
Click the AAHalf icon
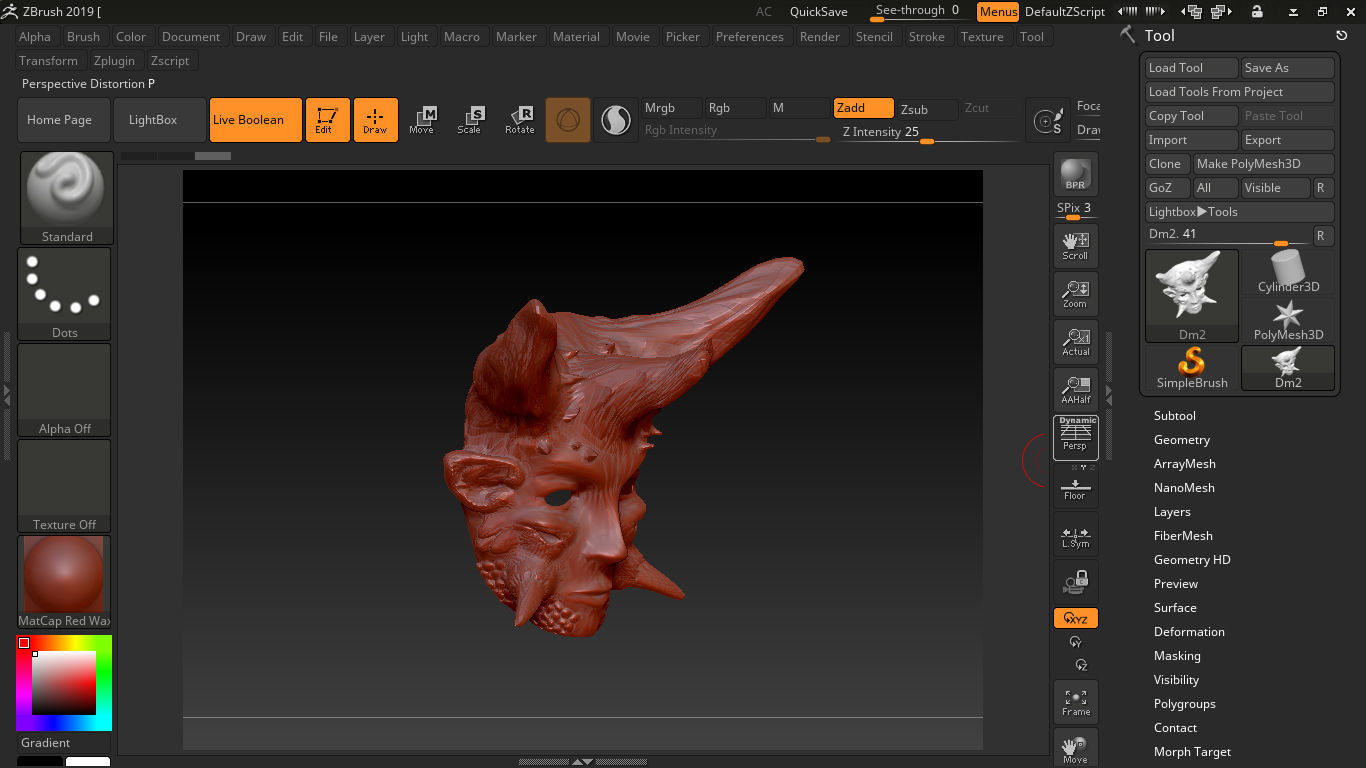1075,390
